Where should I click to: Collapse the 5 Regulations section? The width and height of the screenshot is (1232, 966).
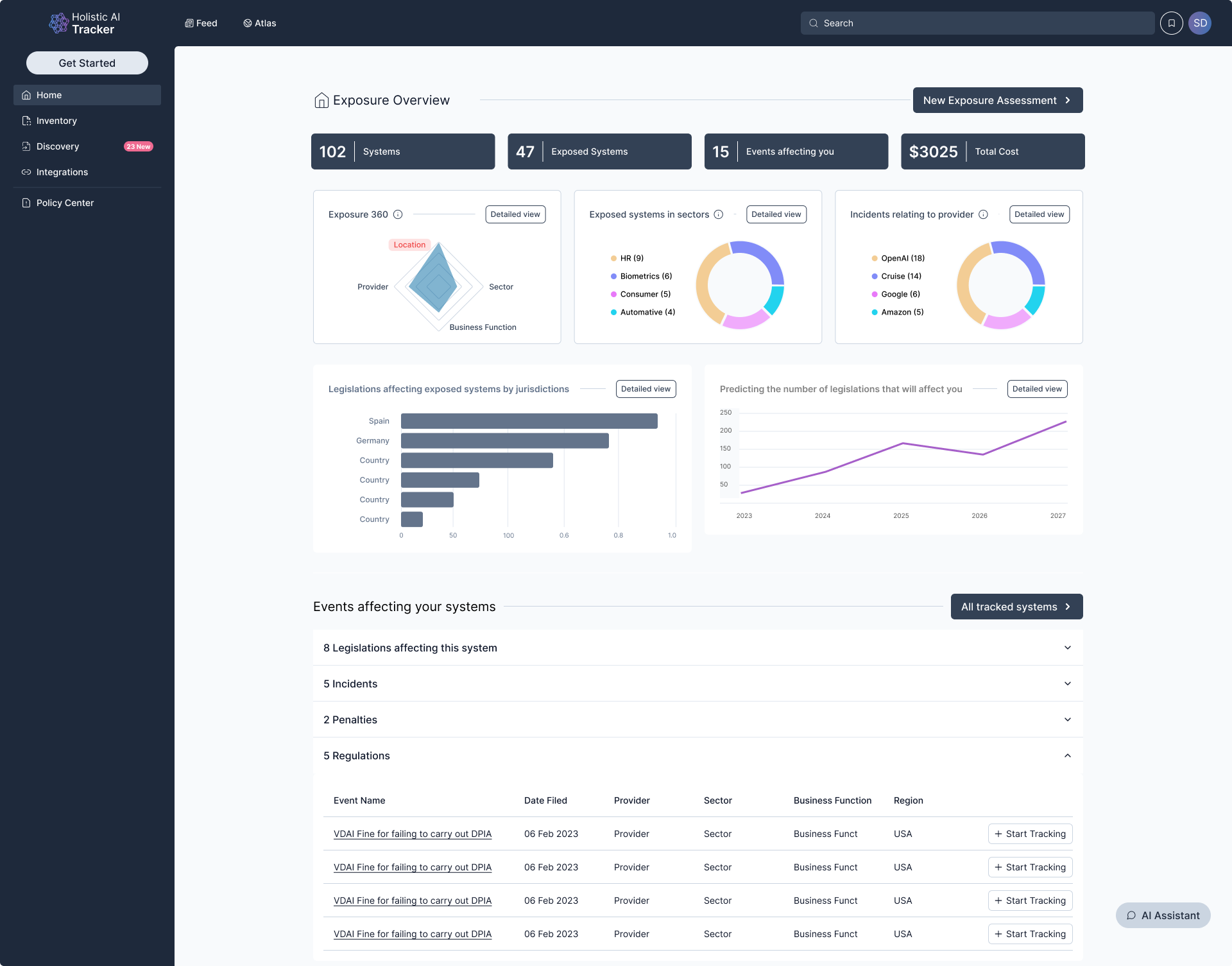[1067, 755]
